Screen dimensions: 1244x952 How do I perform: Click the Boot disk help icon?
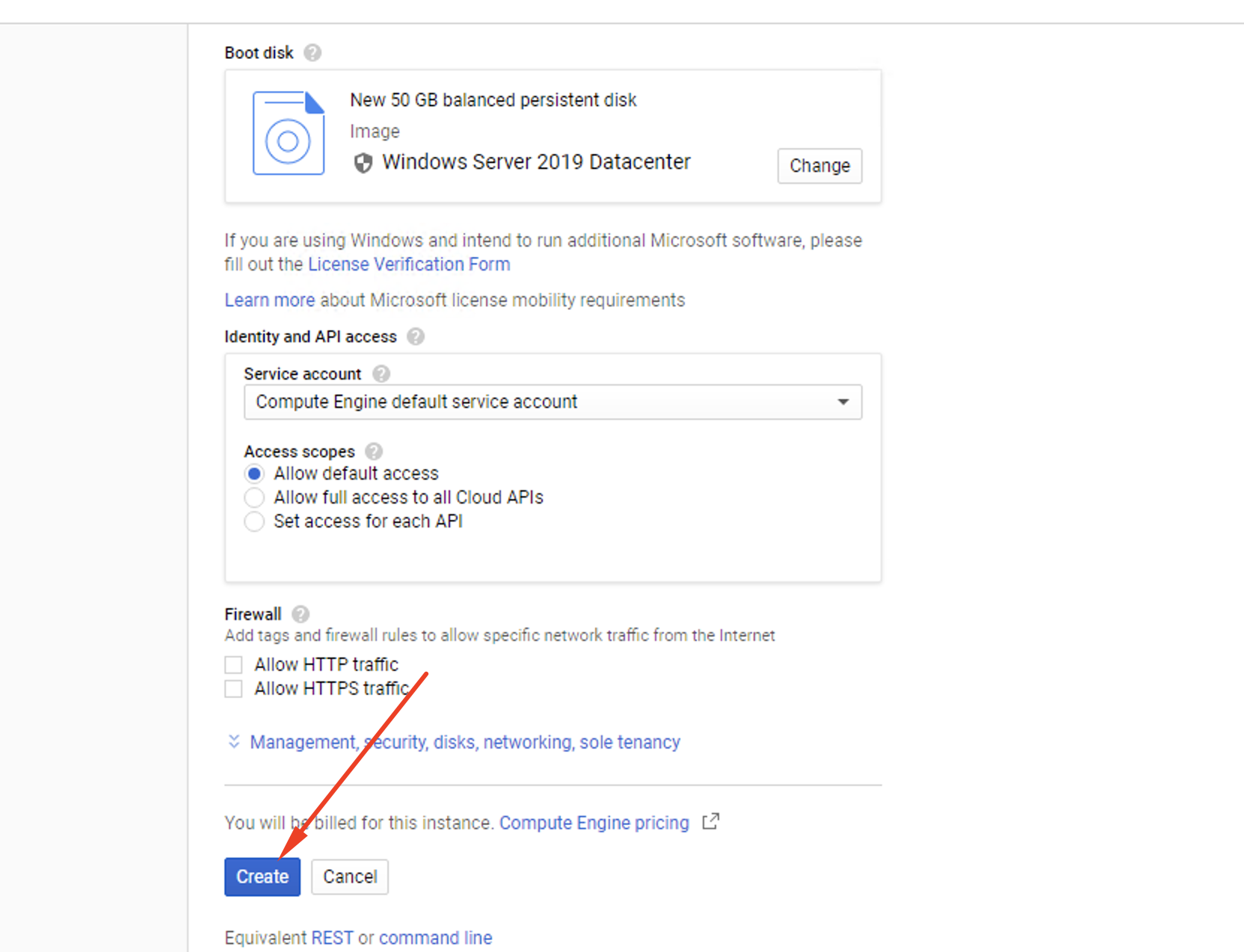[312, 53]
